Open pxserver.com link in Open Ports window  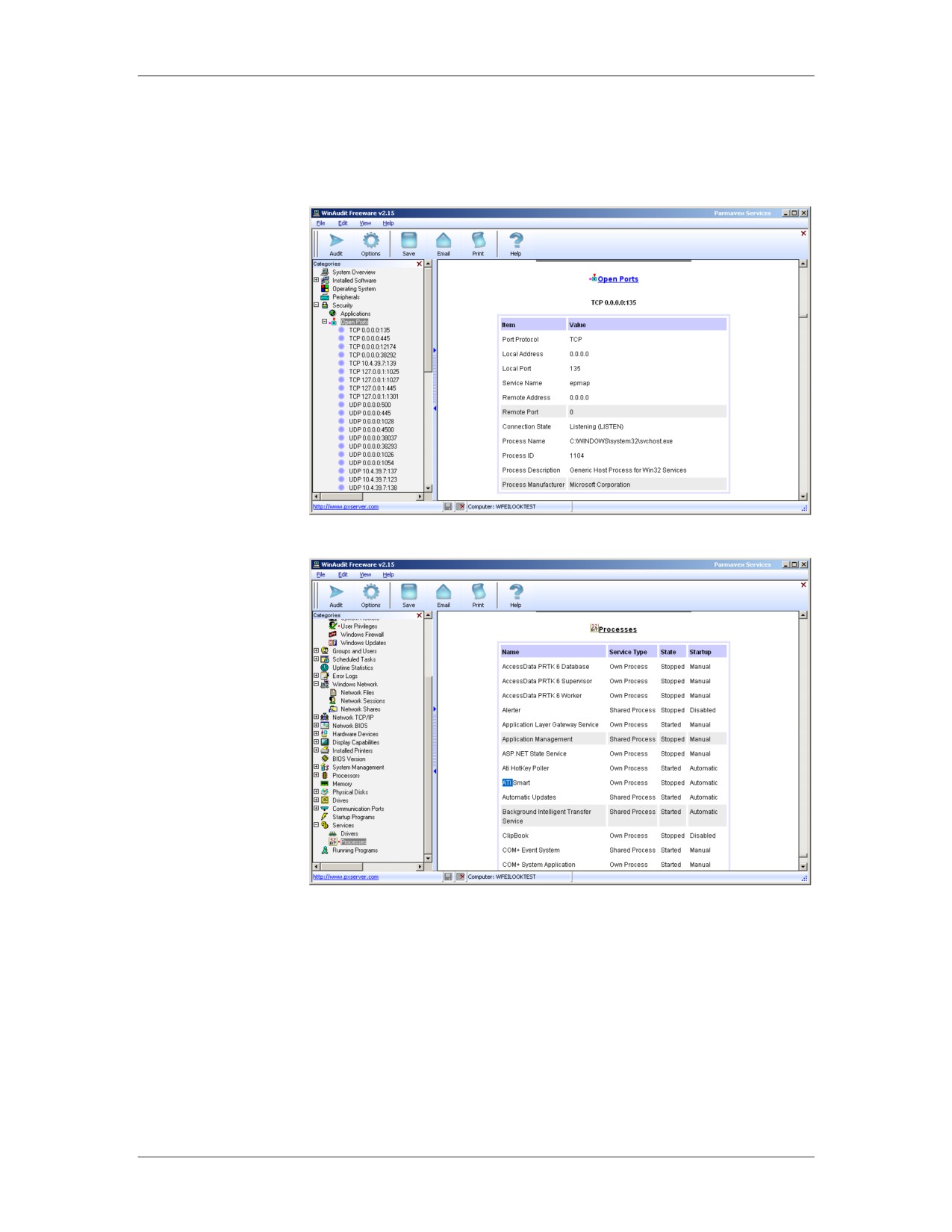click(346, 507)
